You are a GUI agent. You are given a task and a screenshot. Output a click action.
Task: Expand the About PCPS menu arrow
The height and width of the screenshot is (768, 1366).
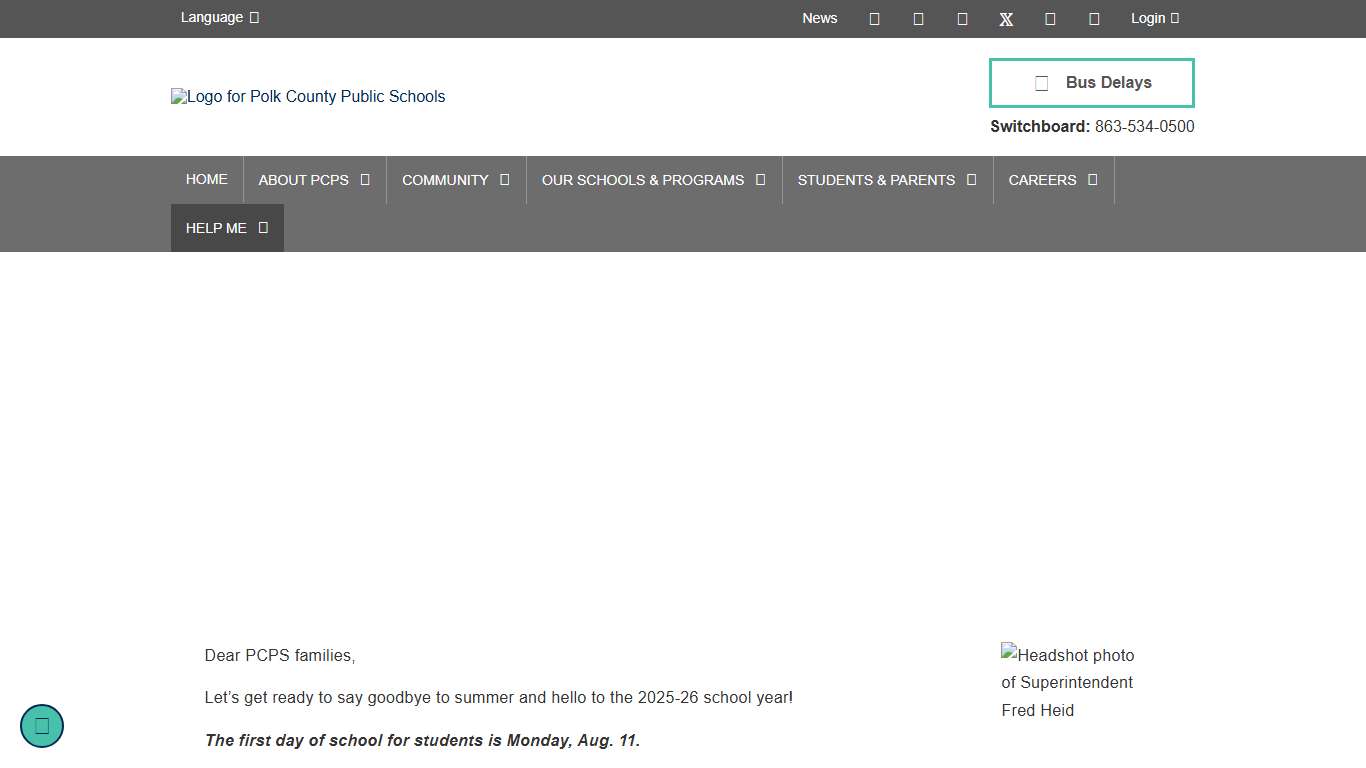click(365, 180)
